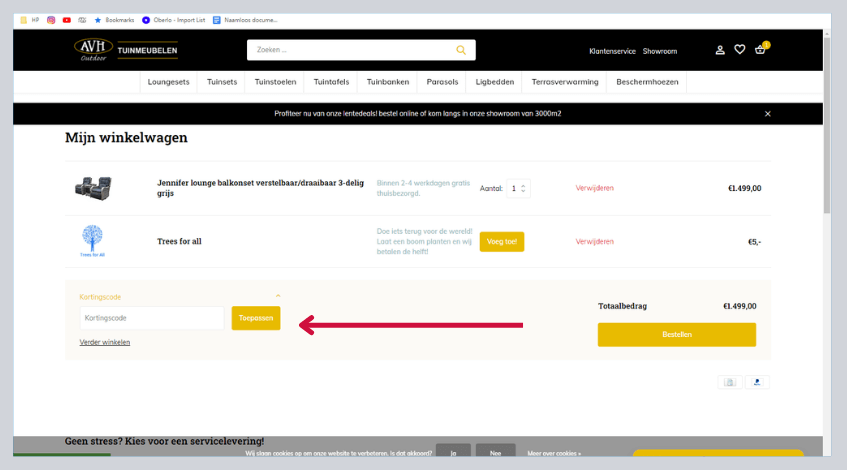Adjust quantity stepper for Jennifer lounge set
This screenshot has height=470, width=847.
point(523,188)
